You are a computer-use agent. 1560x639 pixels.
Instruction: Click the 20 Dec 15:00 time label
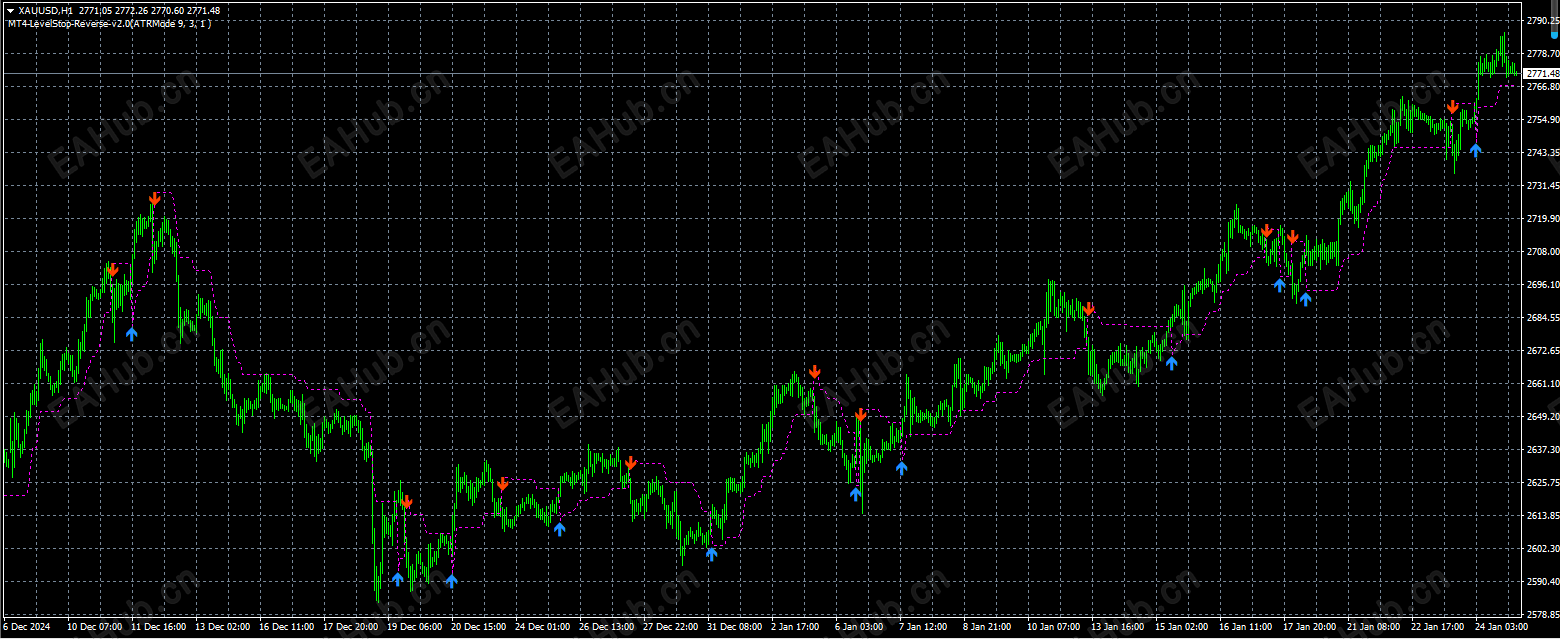[x=478, y=627]
